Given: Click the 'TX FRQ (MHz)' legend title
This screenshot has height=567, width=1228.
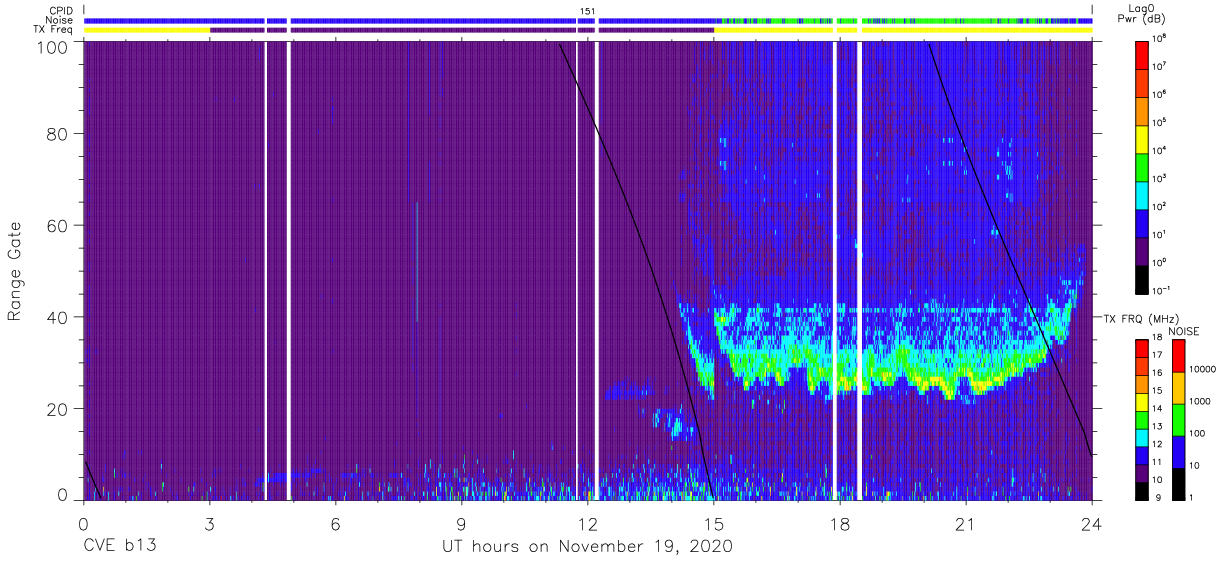Looking at the screenshot, I should pos(1140,318).
